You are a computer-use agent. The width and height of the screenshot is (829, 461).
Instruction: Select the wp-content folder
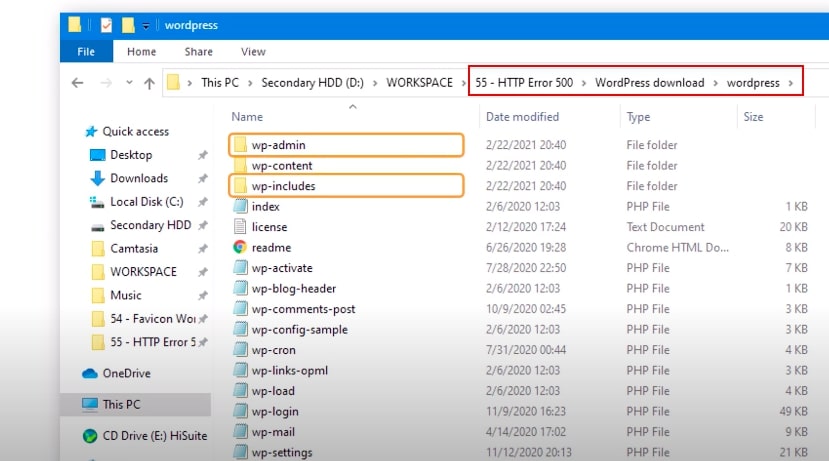(282, 165)
